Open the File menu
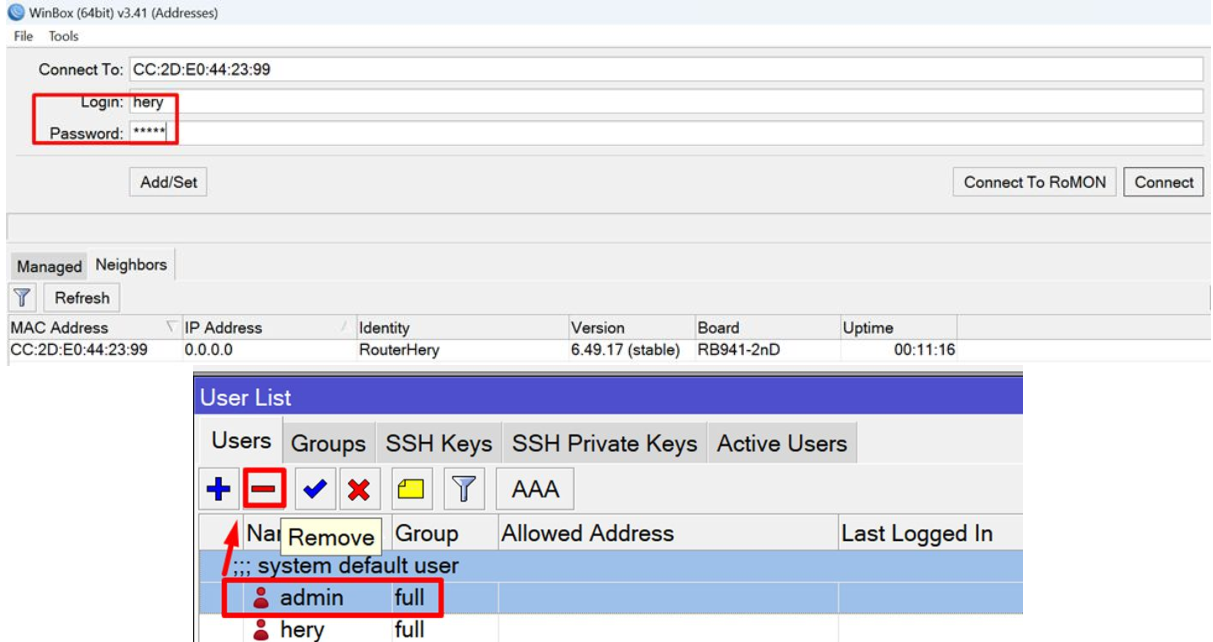The image size is (1213, 642). coord(23,36)
